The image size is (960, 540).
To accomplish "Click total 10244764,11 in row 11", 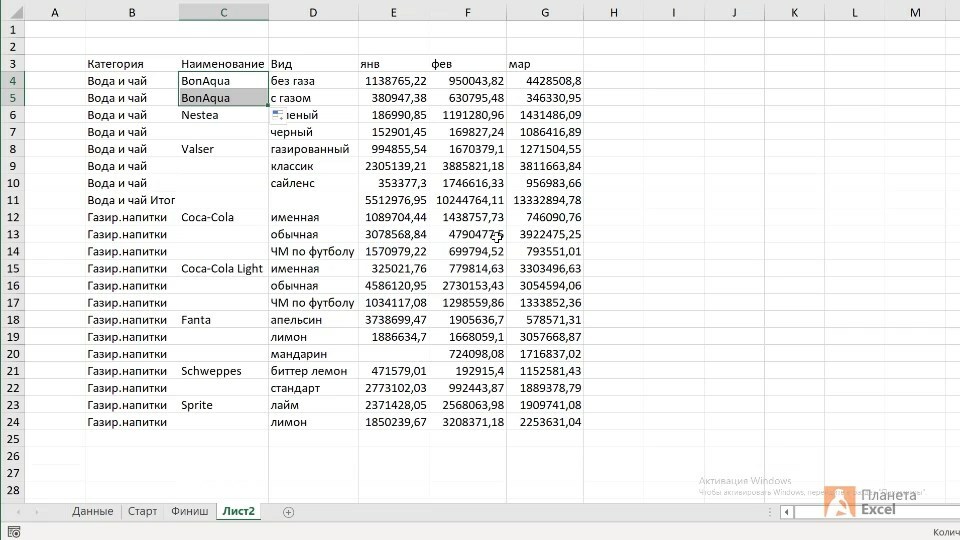I will [x=468, y=200].
